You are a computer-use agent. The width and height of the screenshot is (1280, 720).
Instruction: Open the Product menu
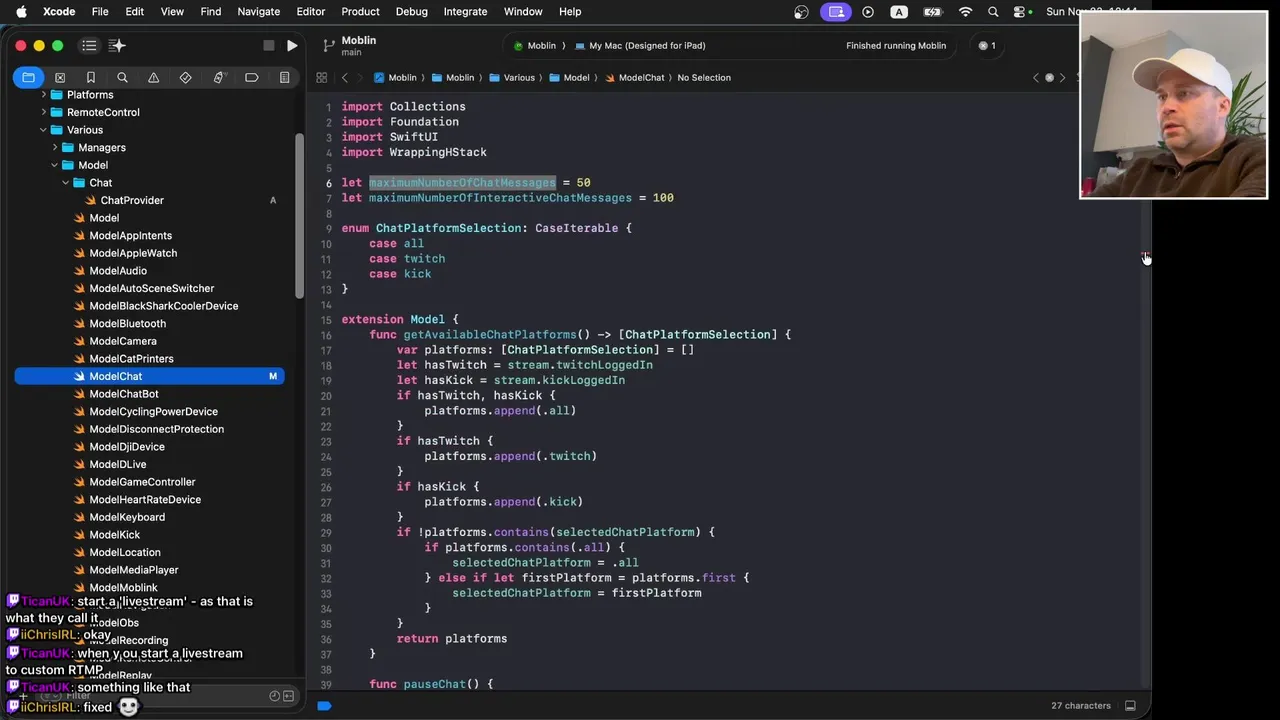(360, 12)
